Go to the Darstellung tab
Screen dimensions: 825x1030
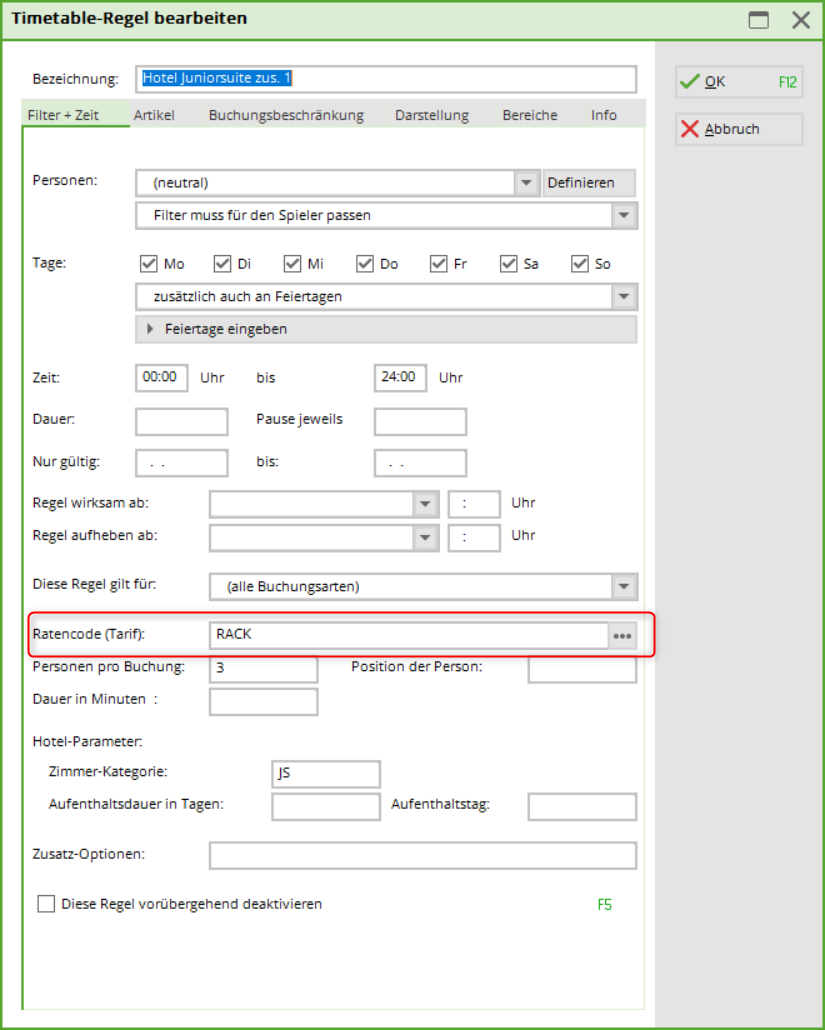431,115
